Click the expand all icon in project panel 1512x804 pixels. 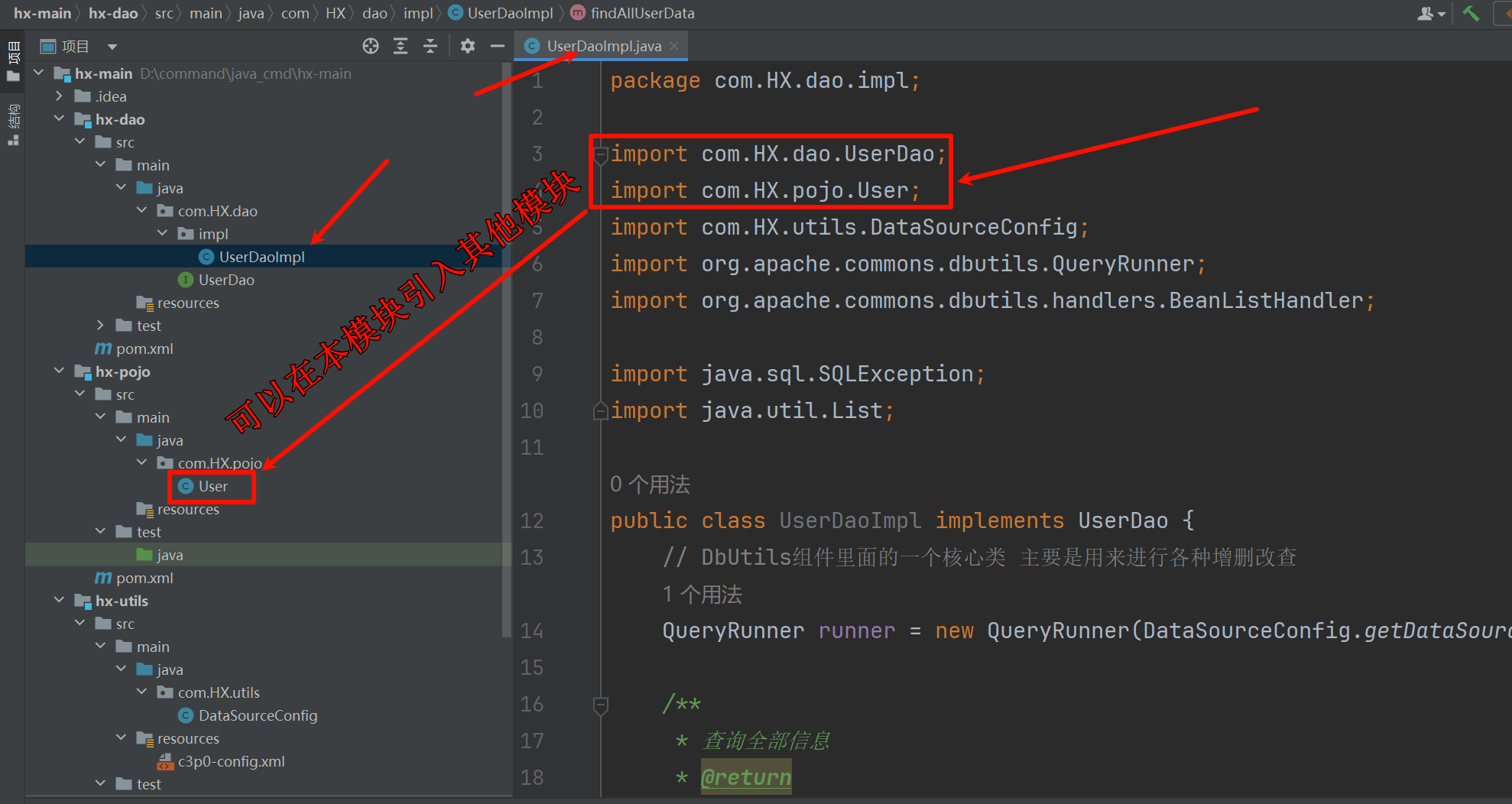(401, 47)
